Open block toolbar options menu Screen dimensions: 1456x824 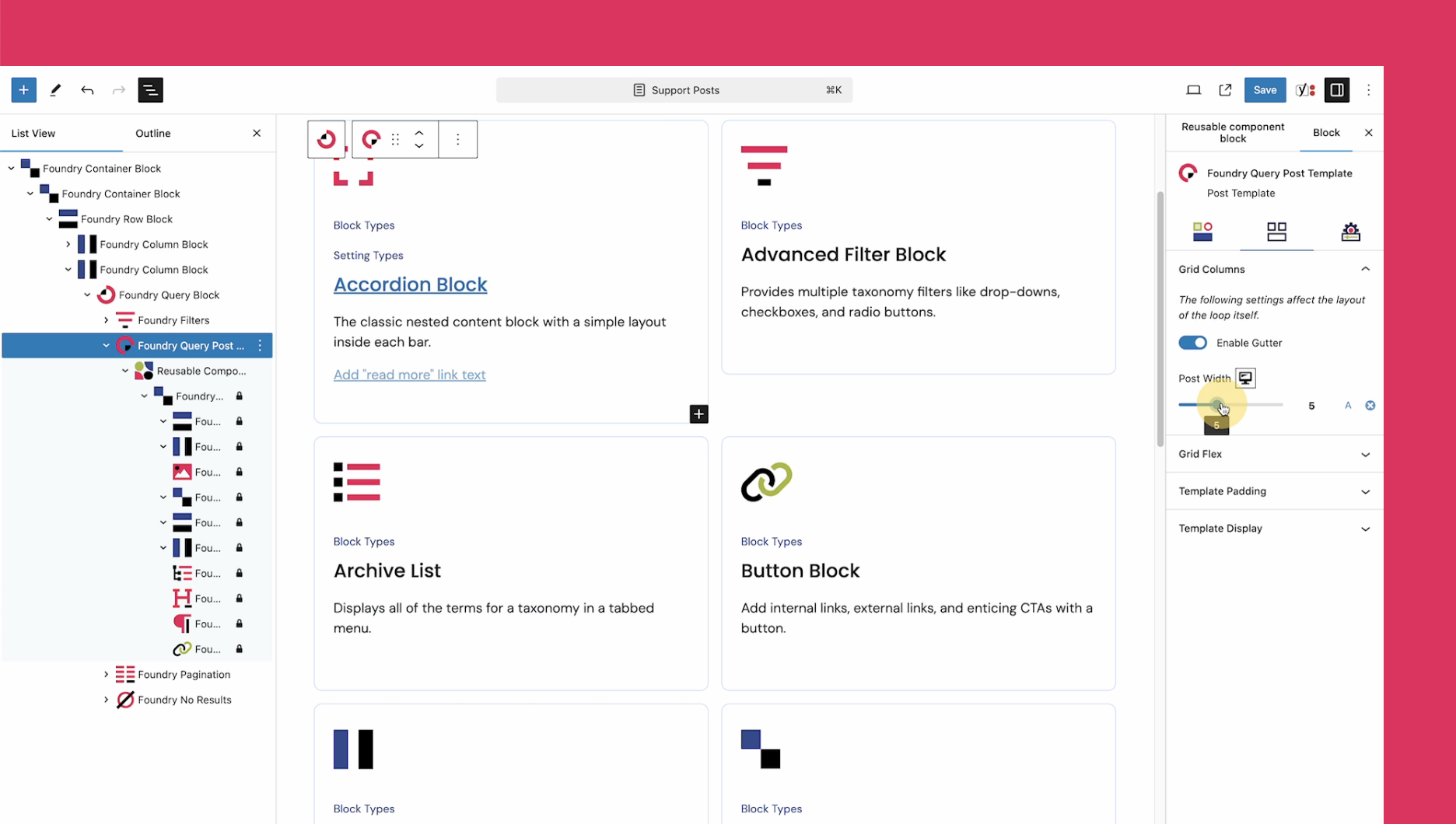click(x=457, y=139)
